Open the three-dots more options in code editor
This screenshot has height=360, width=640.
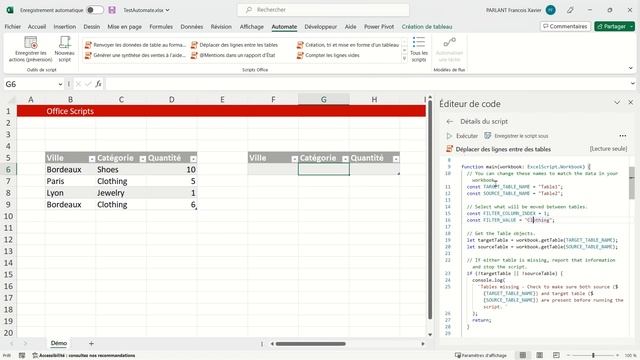[x=622, y=136]
